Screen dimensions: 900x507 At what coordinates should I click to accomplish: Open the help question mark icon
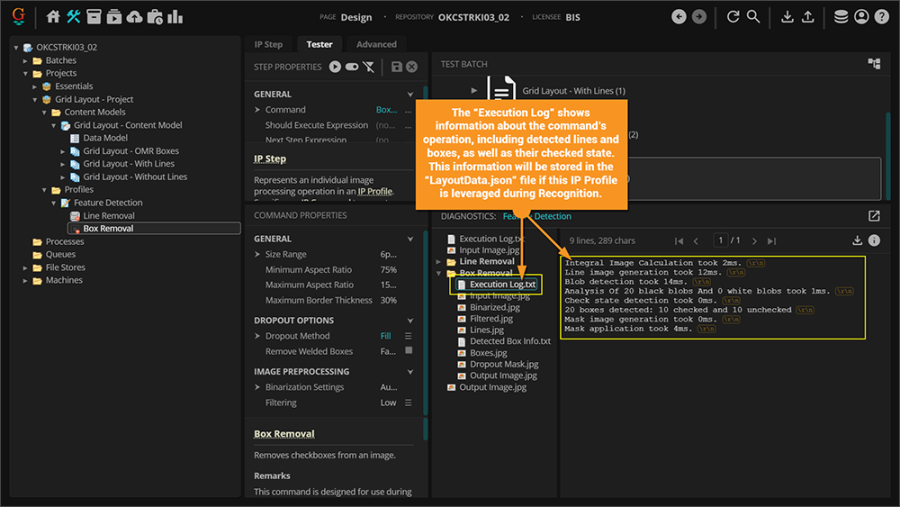pyautogui.click(x=882, y=17)
